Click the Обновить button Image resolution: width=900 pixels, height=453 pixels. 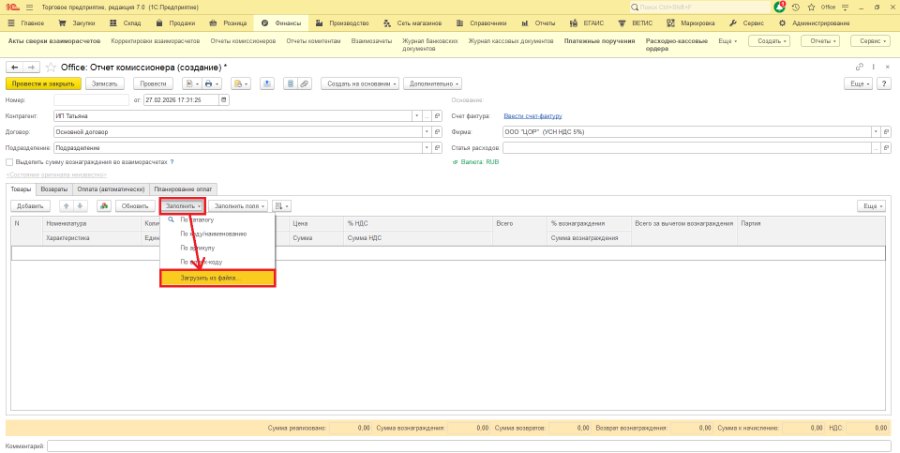[x=135, y=206]
